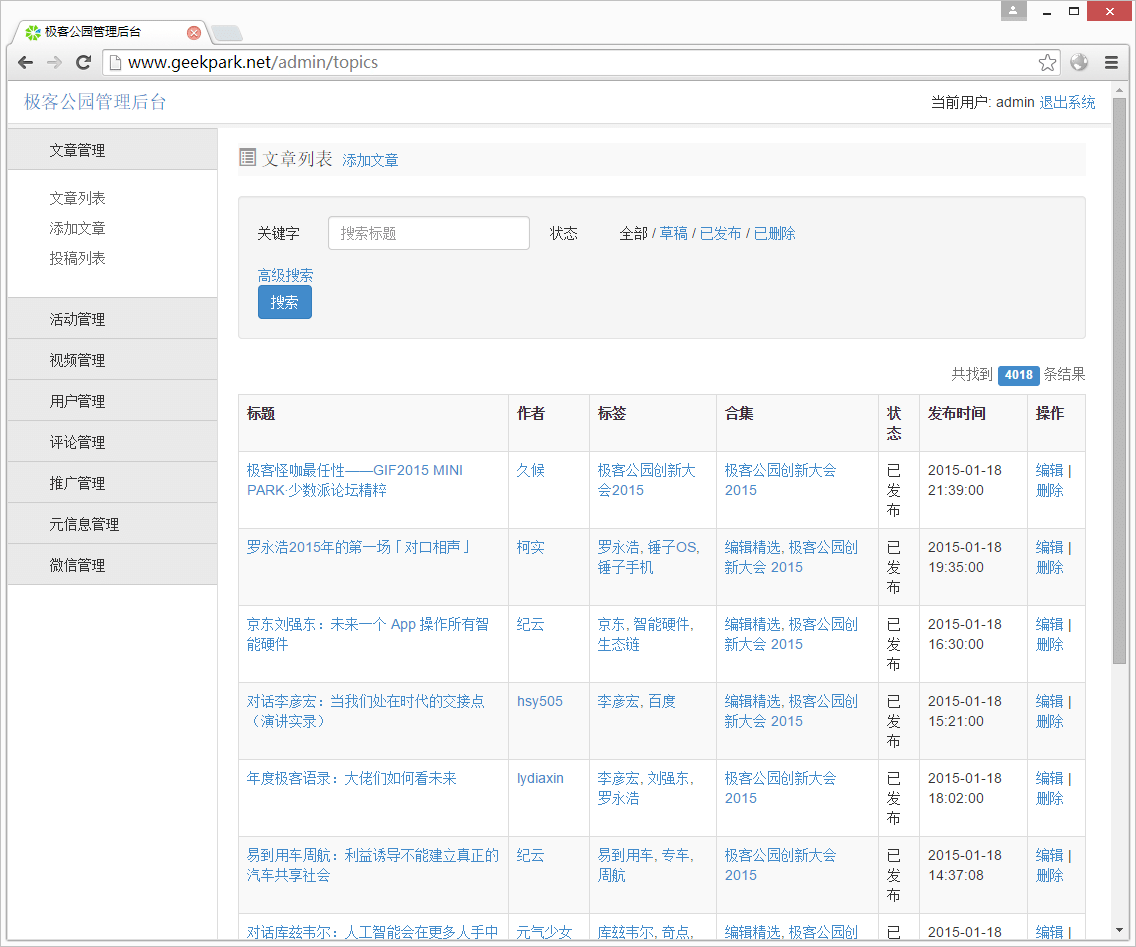The width and height of the screenshot is (1136, 947).
Task: Expand the 评论管理 sidebar section
Action: (x=112, y=442)
